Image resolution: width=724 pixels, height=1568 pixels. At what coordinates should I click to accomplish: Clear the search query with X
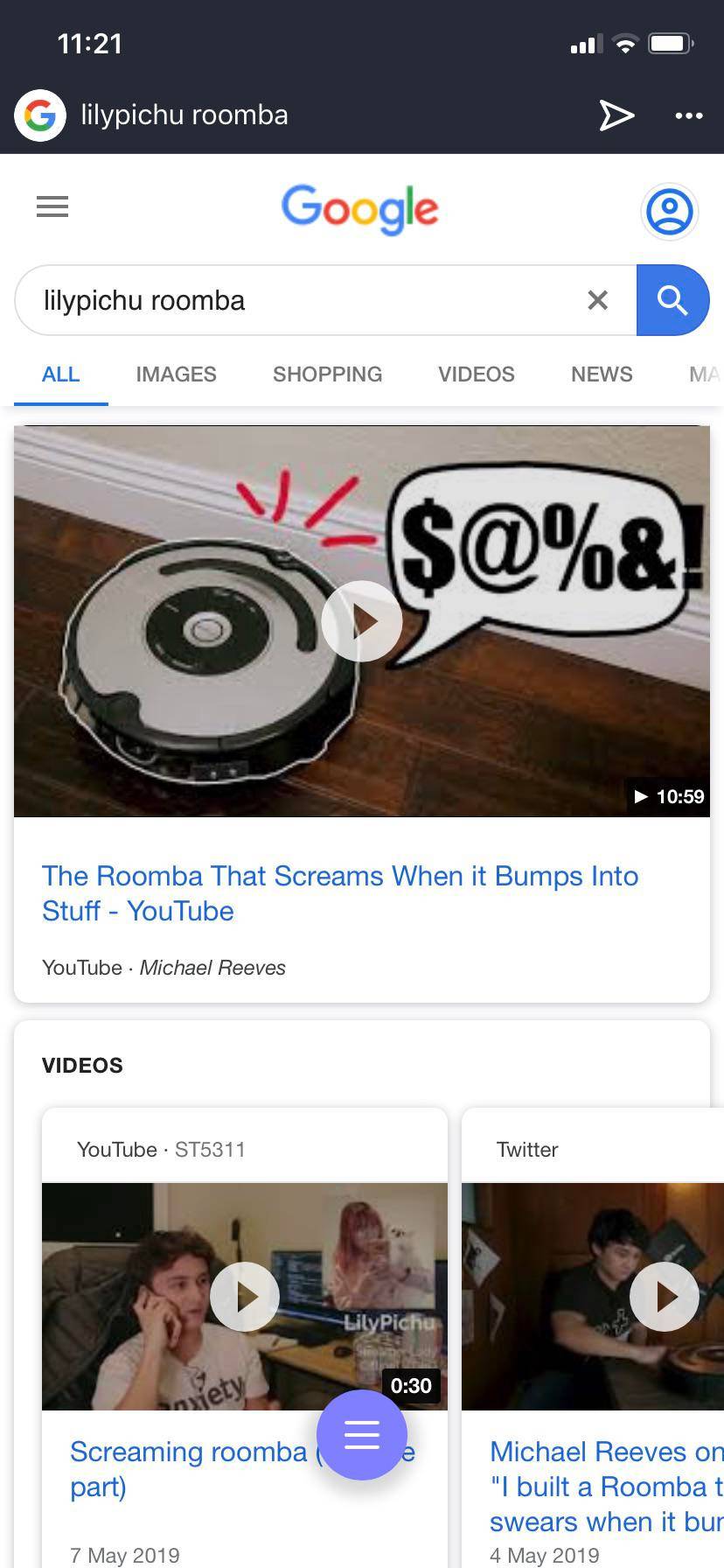coord(598,300)
